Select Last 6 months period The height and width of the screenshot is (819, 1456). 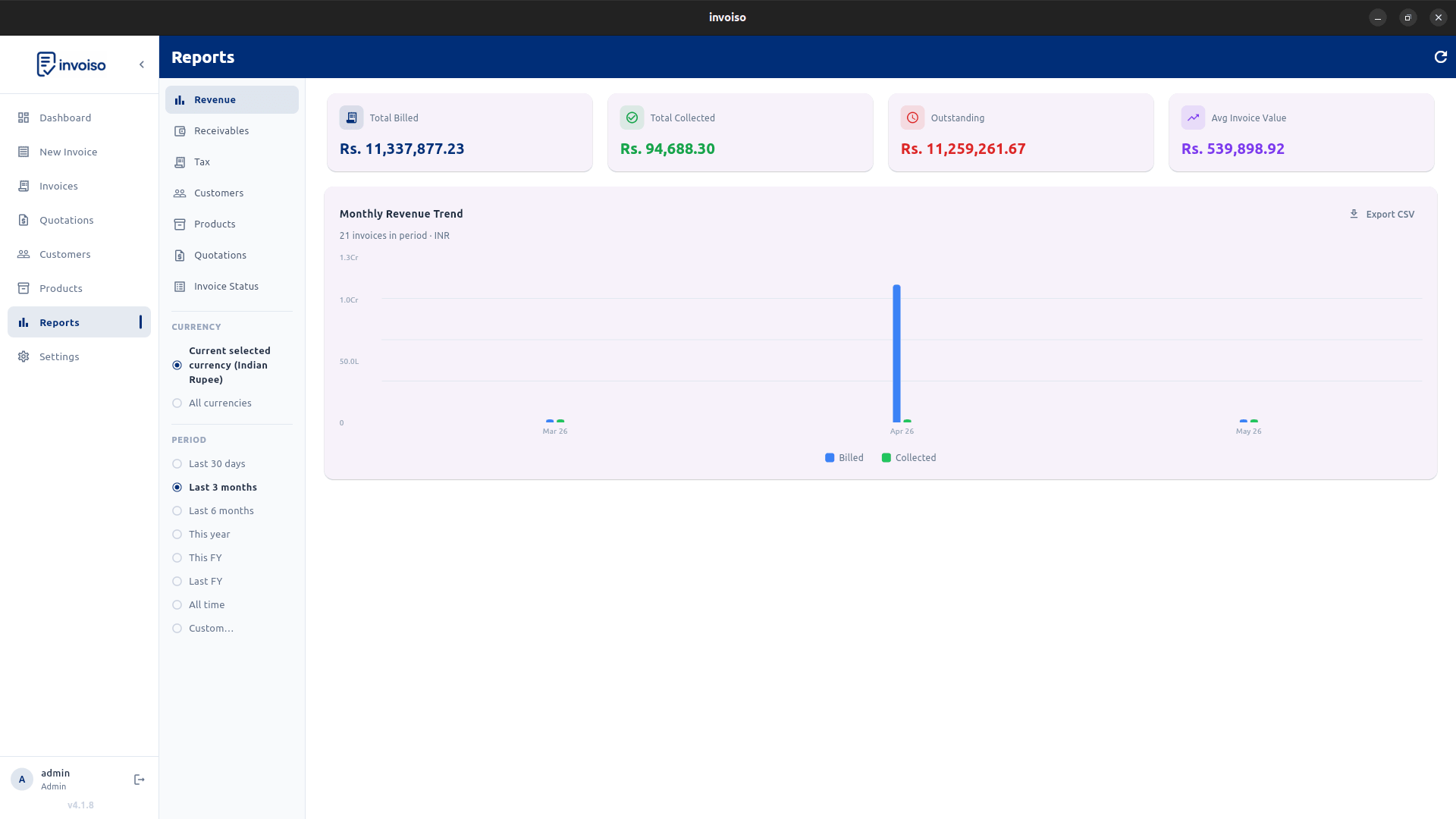[177, 511]
